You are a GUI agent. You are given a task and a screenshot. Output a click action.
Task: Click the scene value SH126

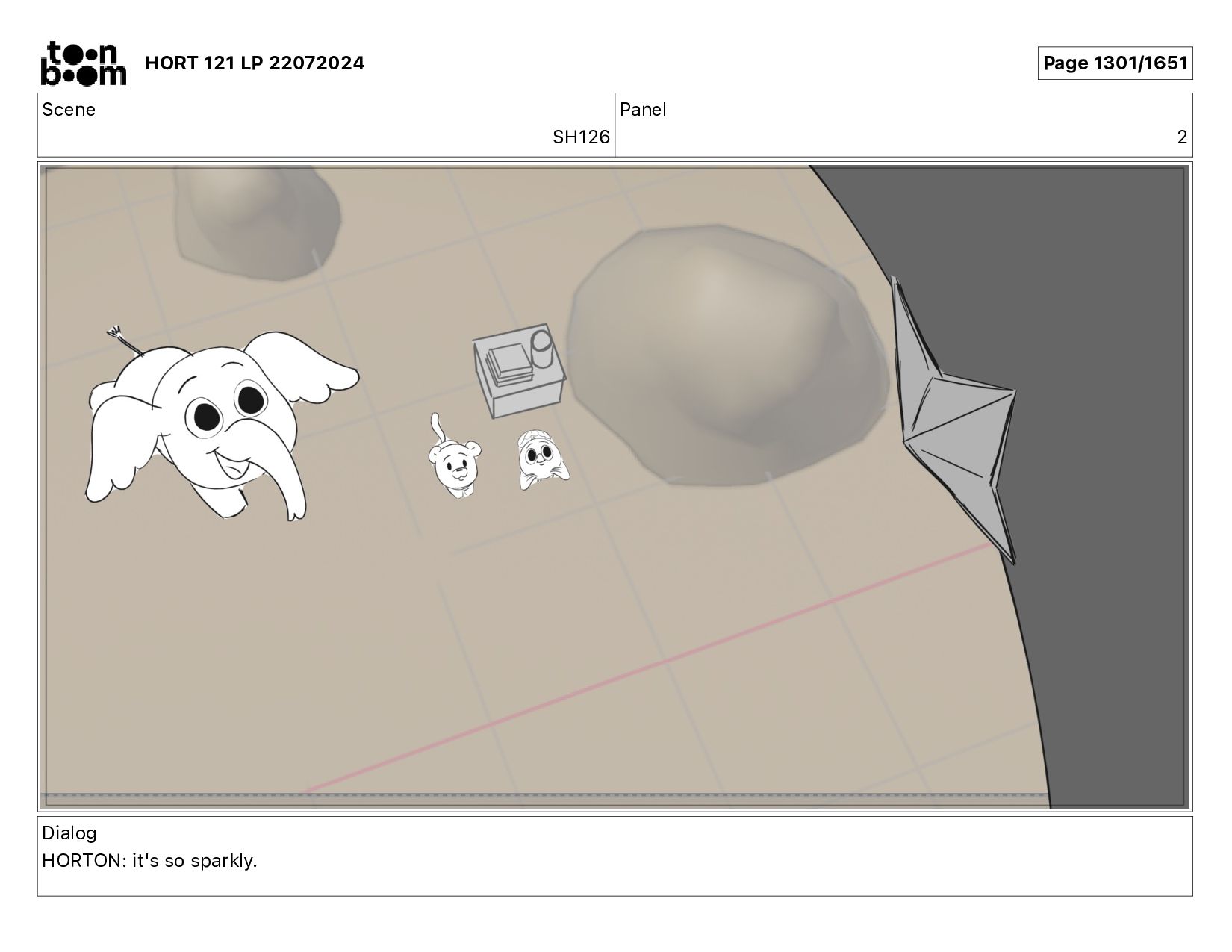(x=581, y=137)
